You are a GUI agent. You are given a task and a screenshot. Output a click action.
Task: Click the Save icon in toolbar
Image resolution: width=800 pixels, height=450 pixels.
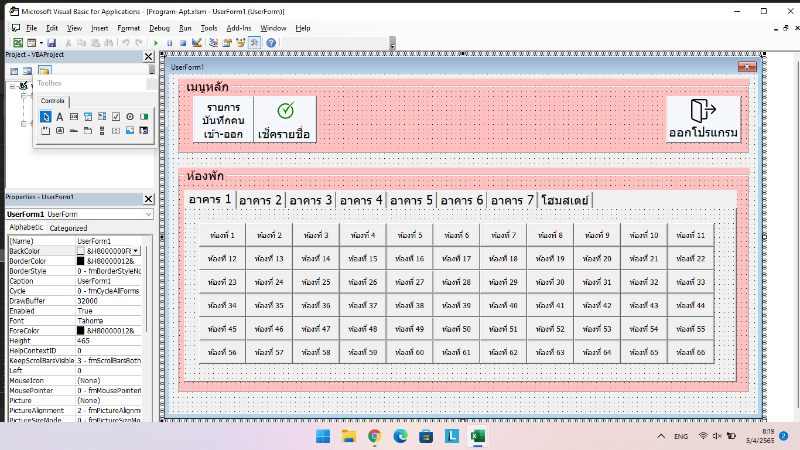point(51,44)
